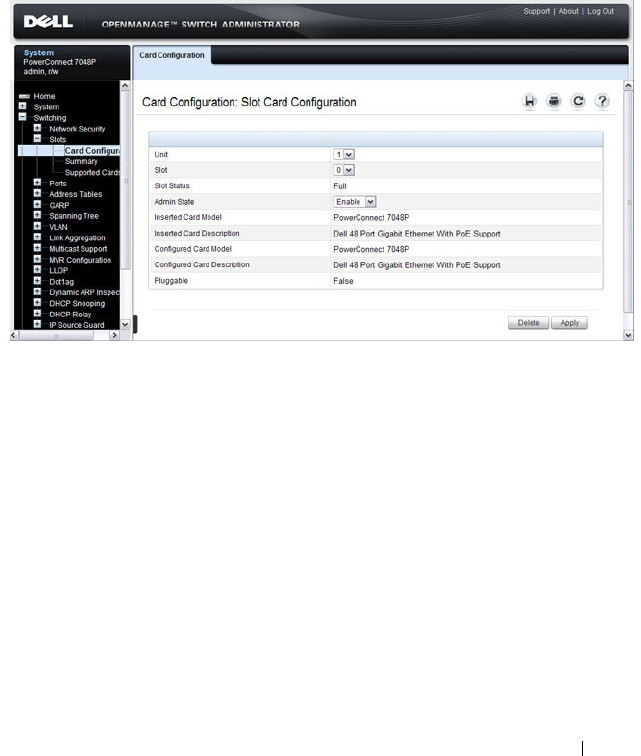The image size is (641, 756).
Task: Click navigation tree scroll down arrow
Action: tap(125, 324)
